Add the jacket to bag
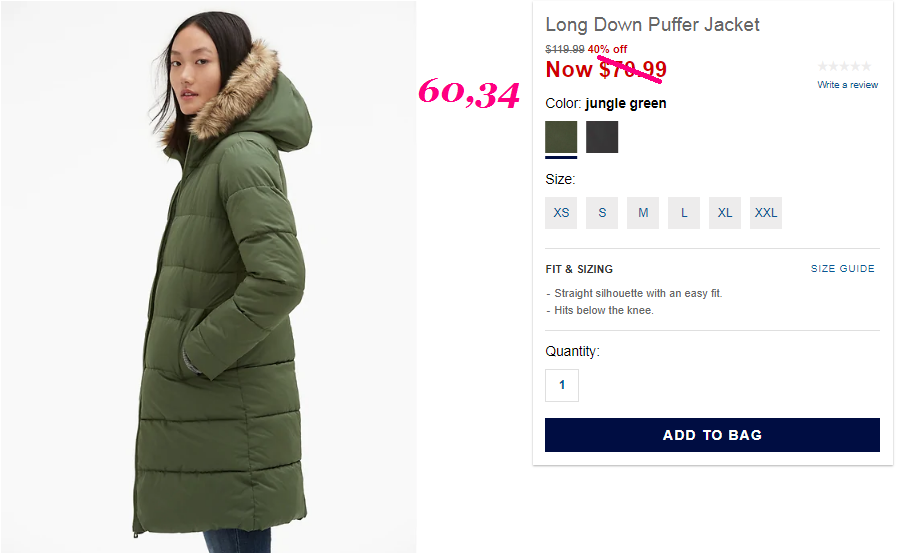Viewport: 901px width, 553px height. click(x=712, y=435)
